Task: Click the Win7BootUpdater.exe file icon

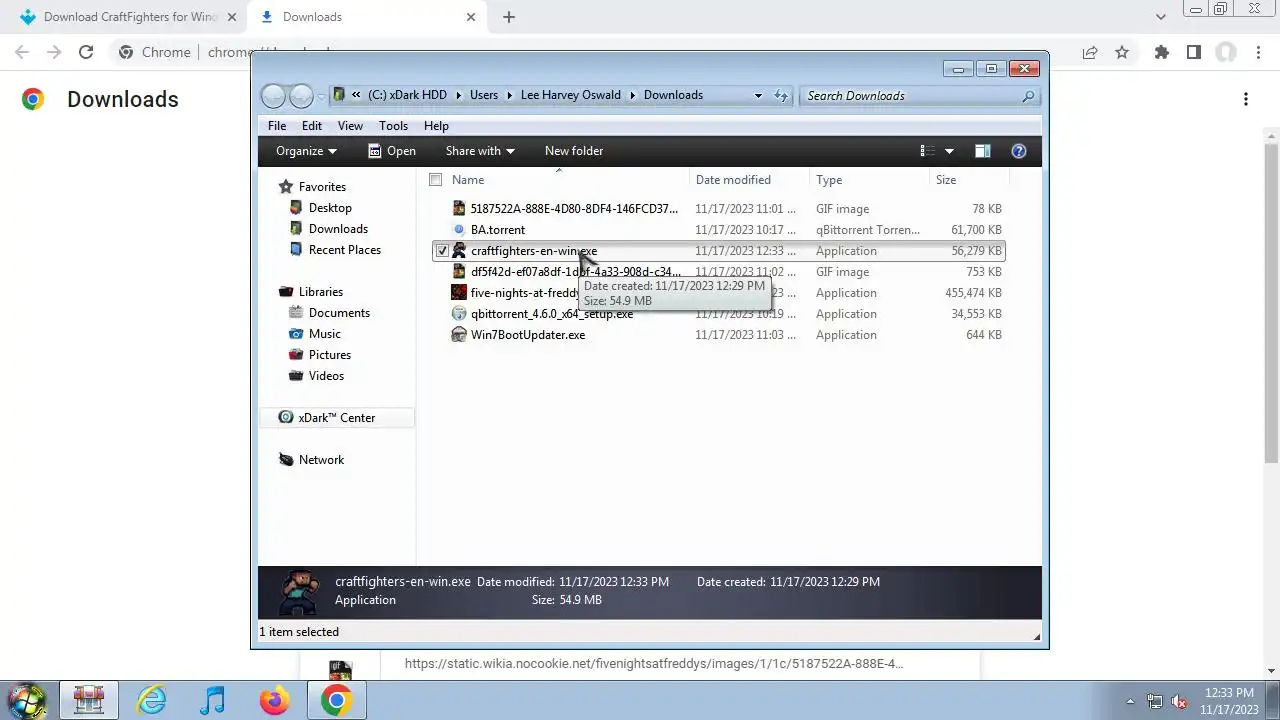Action: click(x=459, y=335)
